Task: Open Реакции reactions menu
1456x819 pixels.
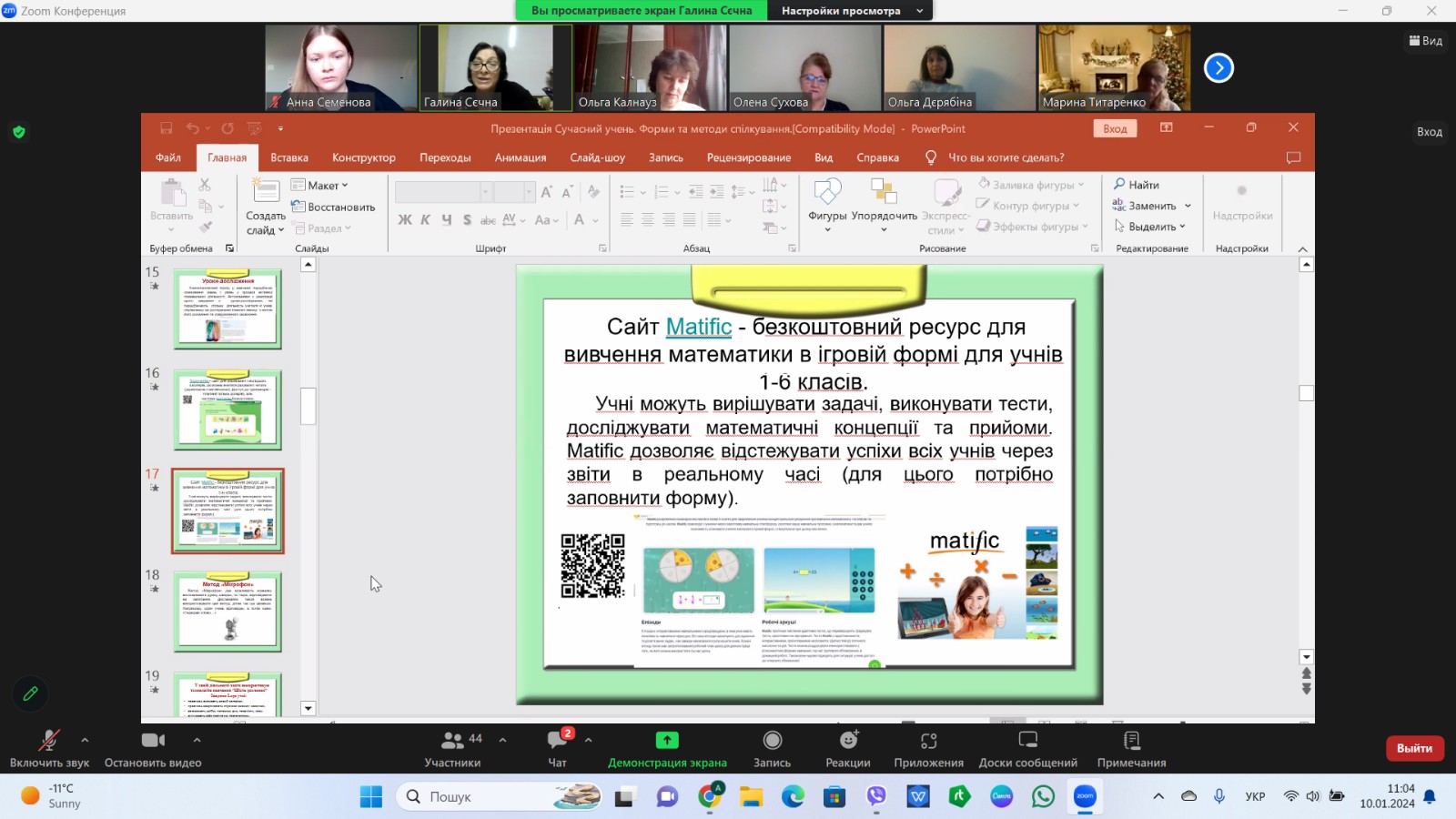Action: click(x=848, y=748)
